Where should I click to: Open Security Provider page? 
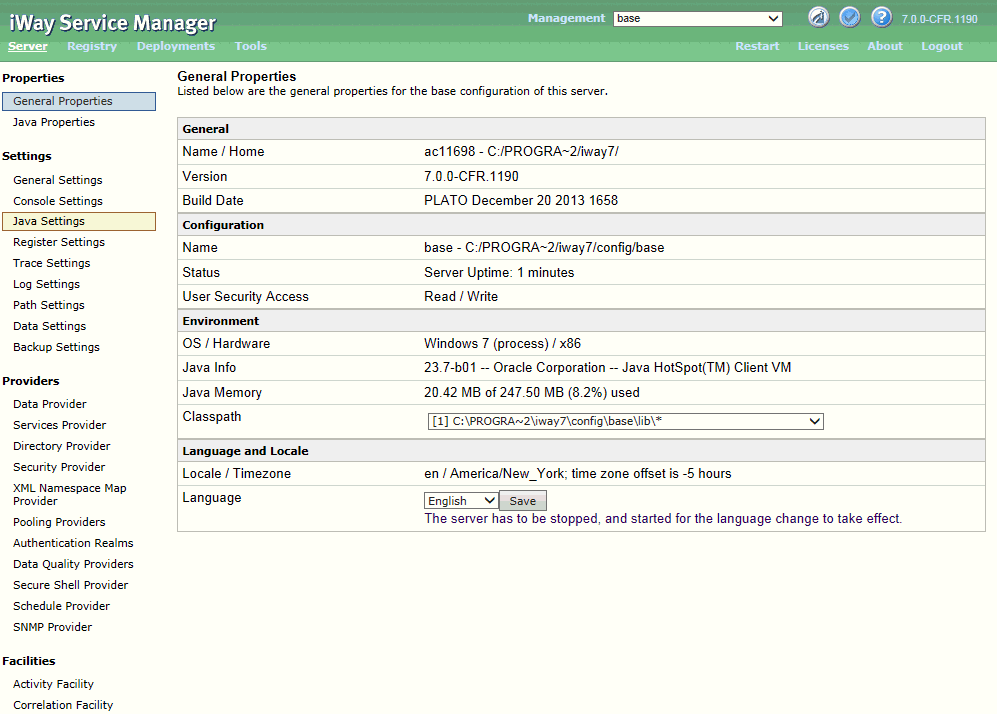point(59,467)
